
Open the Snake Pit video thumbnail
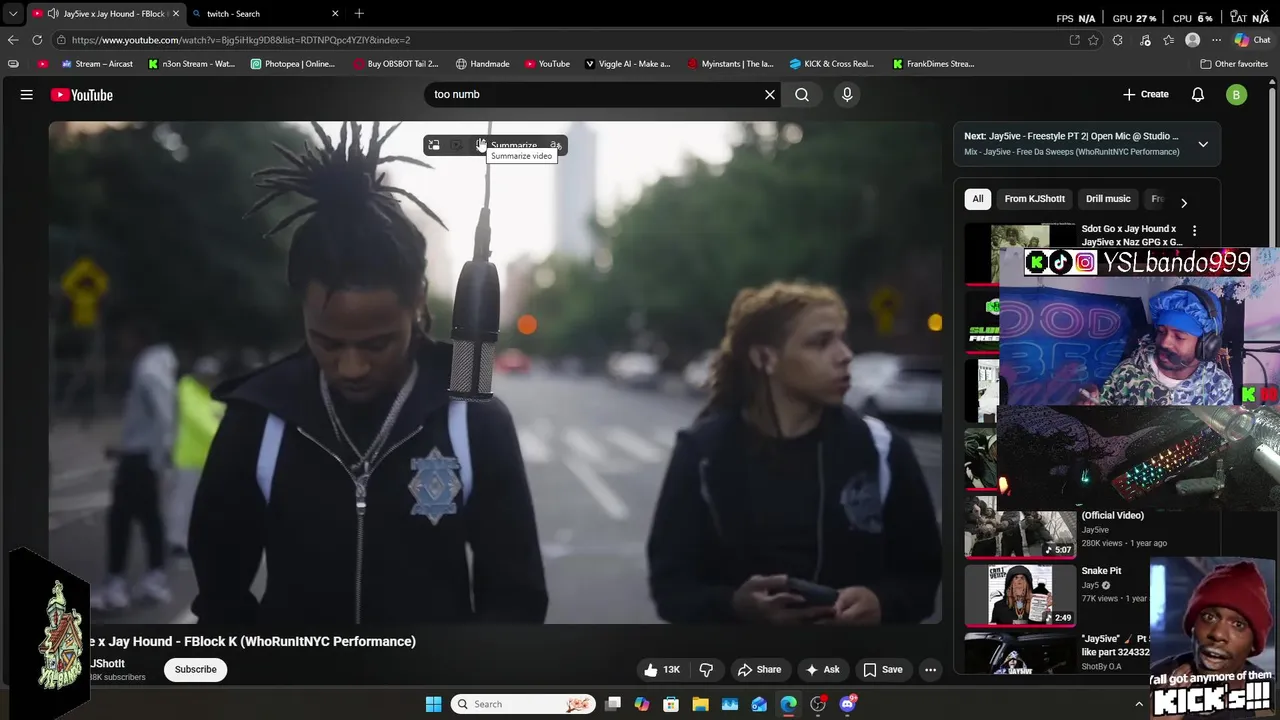tap(1020, 594)
